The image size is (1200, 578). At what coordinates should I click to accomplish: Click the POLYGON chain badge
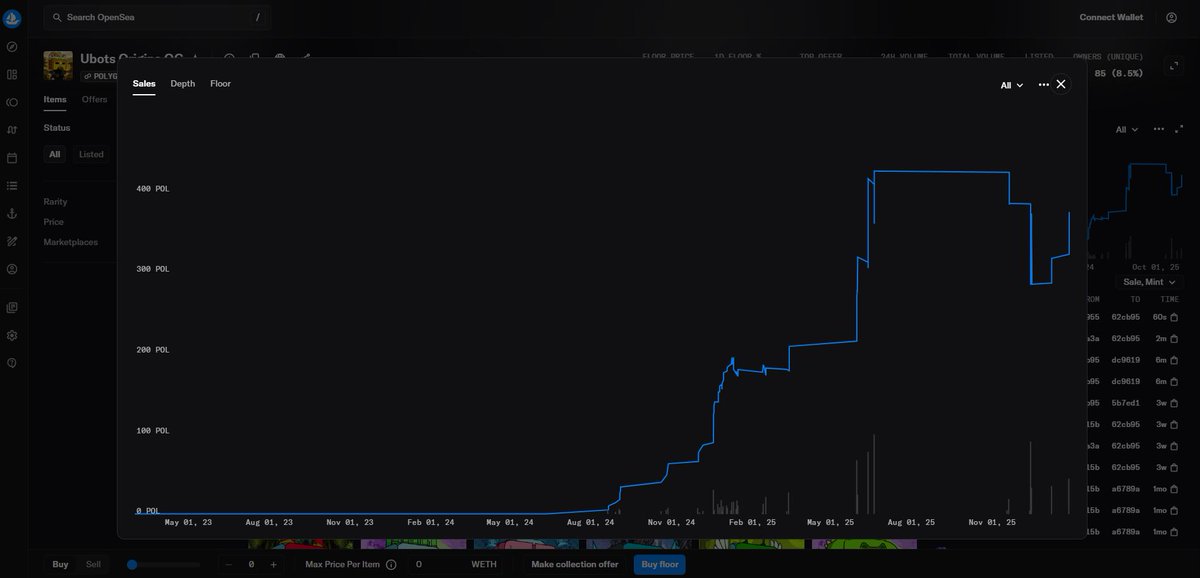coord(100,76)
